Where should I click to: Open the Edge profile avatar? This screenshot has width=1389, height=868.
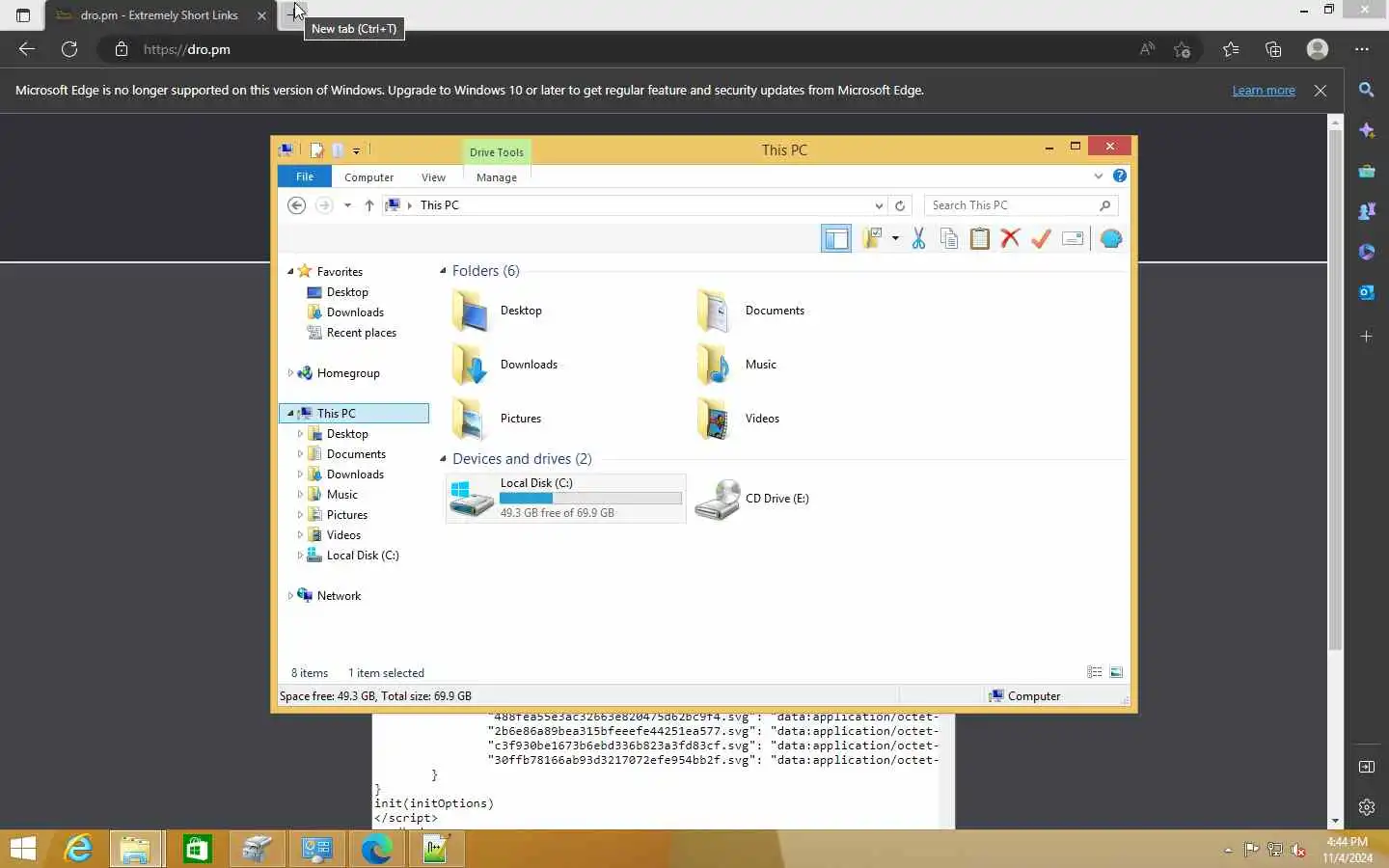click(1318, 49)
